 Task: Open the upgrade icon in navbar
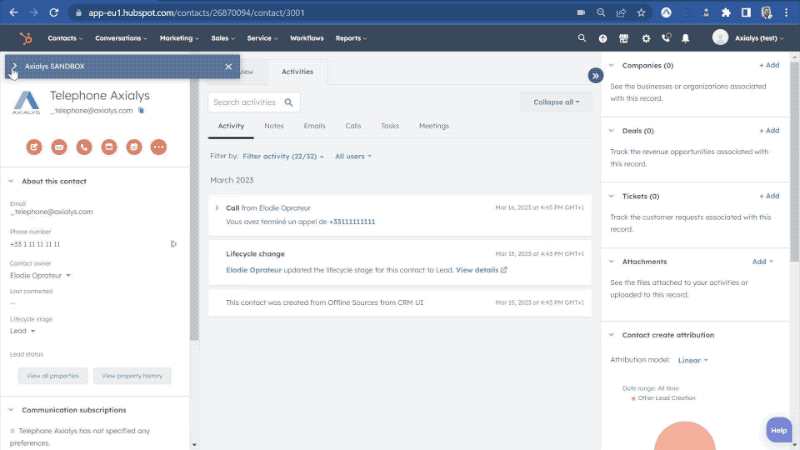pyautogui.click(x=603, y=38)
